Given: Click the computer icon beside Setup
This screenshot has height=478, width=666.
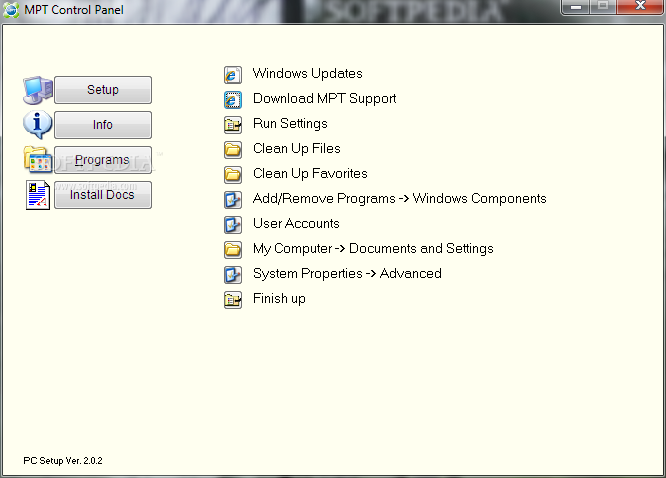Looking at the screenshot, I should (38, 90).
